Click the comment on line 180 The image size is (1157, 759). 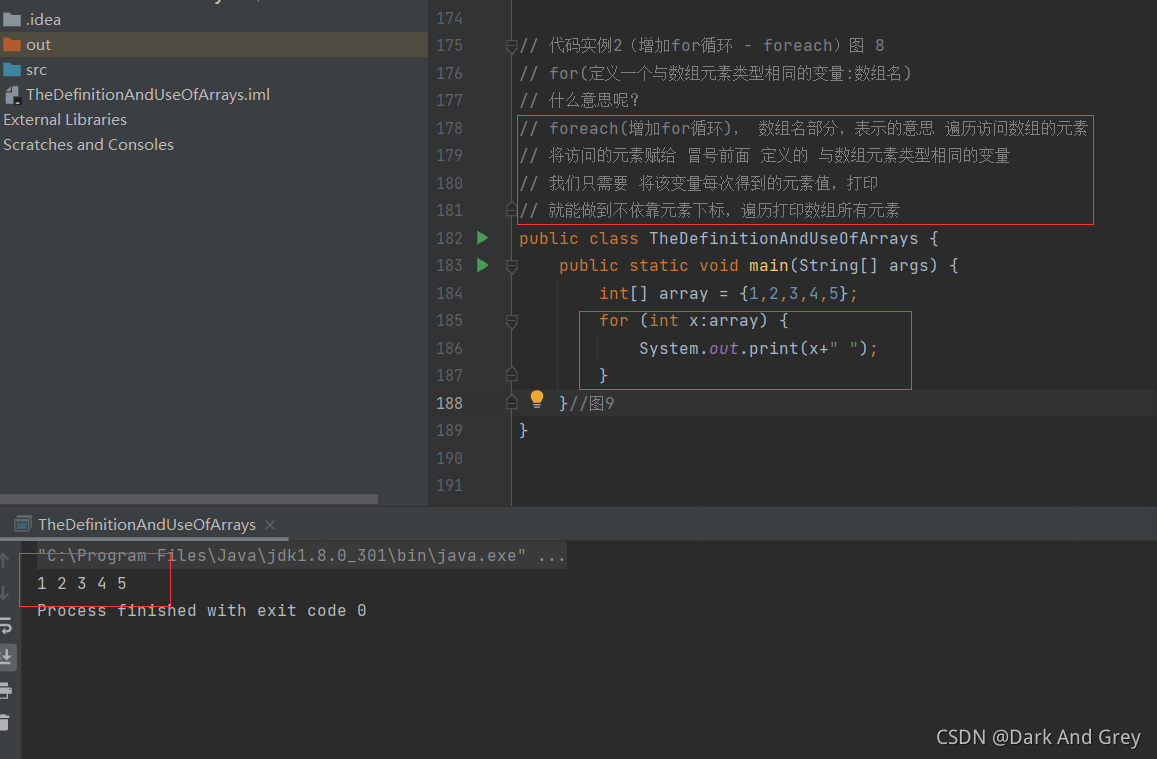click(x=699, y=183)
